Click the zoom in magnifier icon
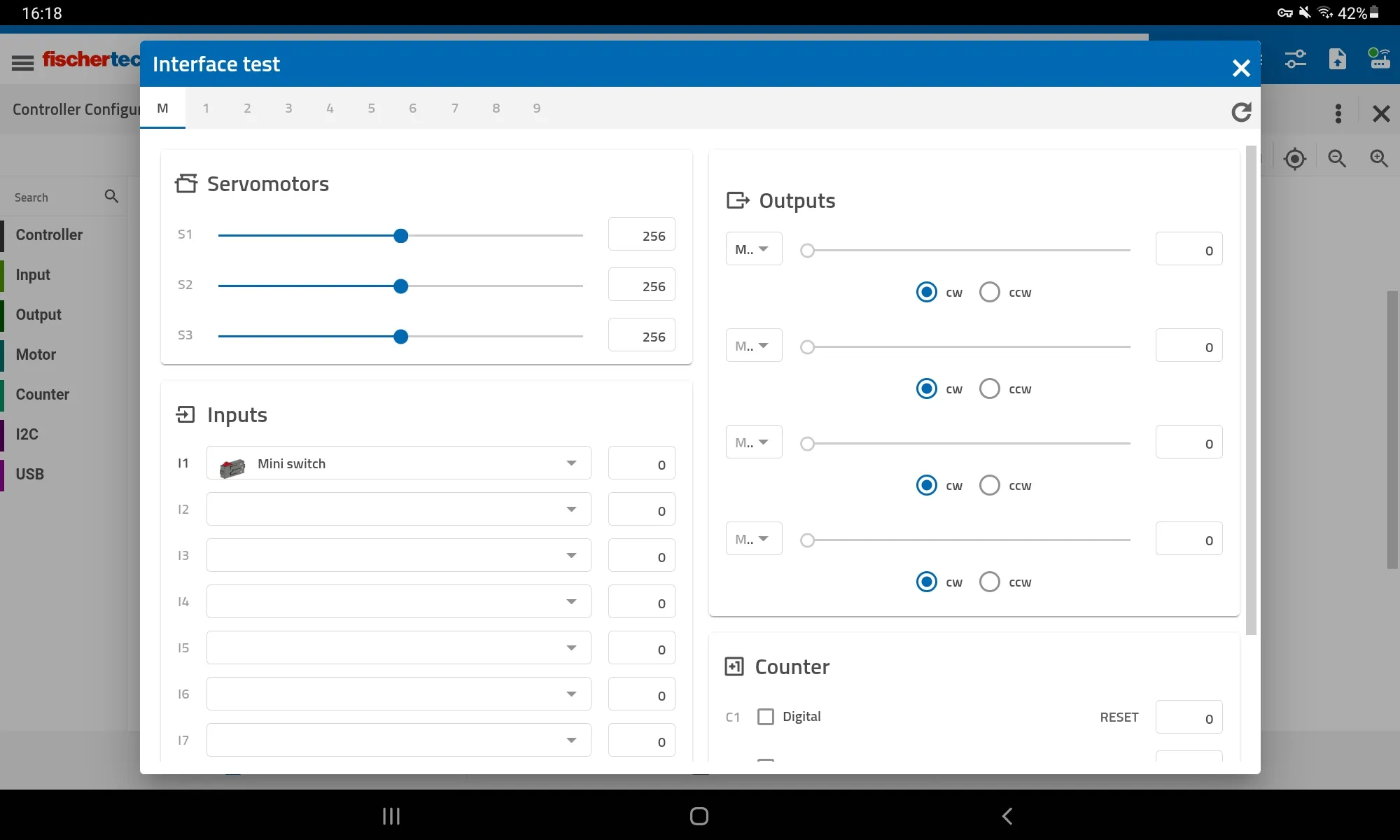 click(x=1379, y=159)
